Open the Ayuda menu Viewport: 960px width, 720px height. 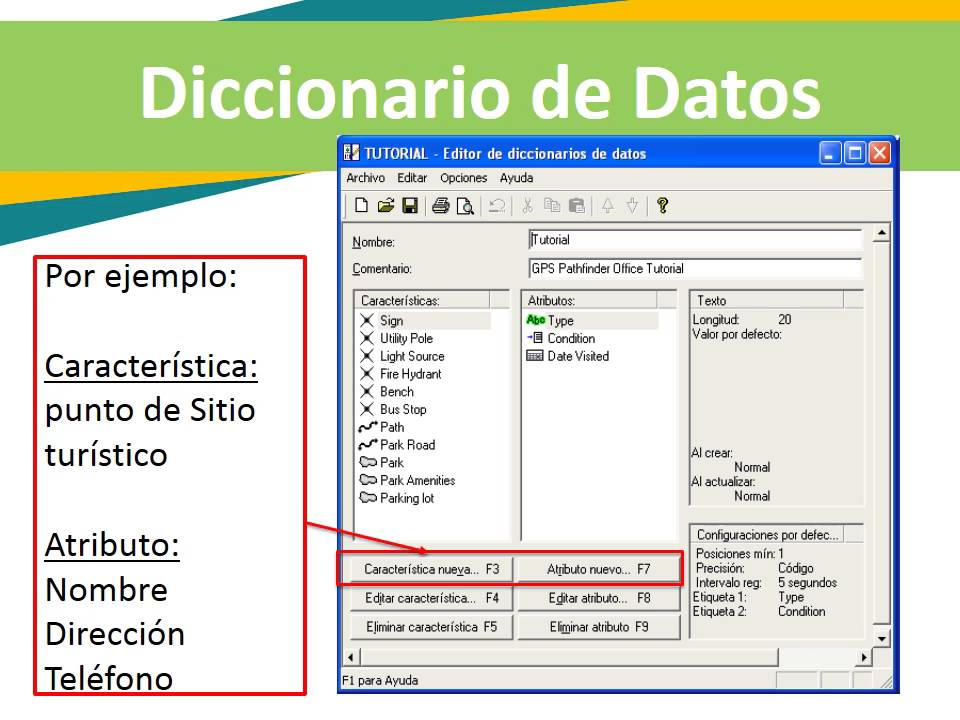tap(516, 178)
